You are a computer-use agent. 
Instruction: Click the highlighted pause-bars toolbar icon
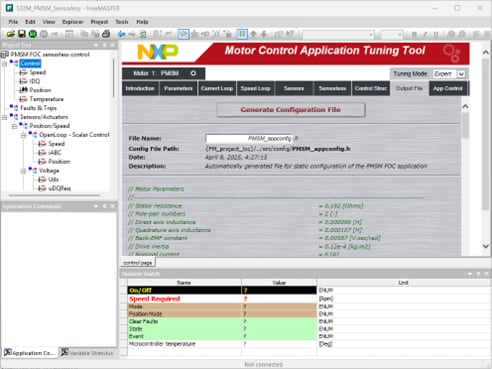pos(242,34)
